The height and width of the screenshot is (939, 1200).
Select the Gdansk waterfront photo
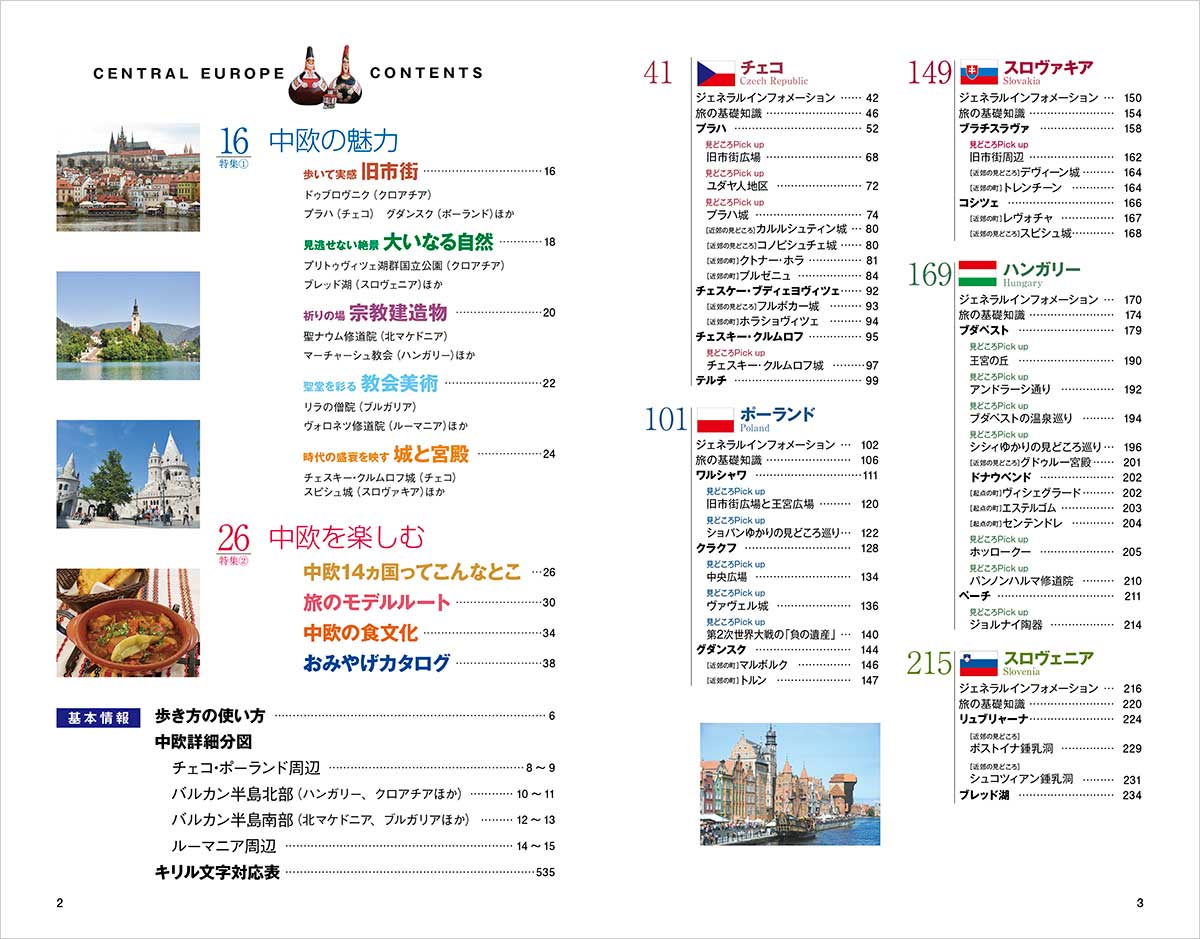coord(790,784)
